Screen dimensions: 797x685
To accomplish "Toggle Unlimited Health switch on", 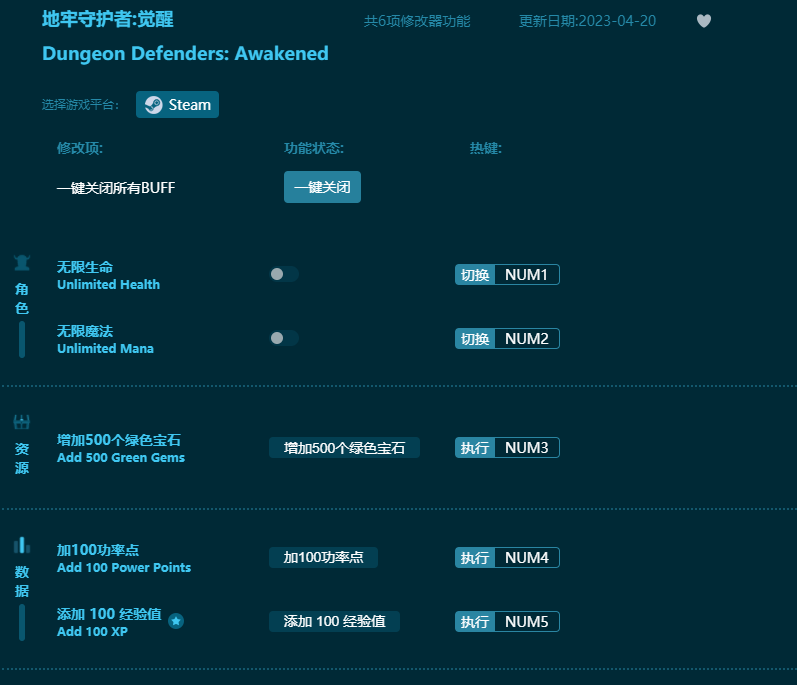I will [x=284, y=274].
